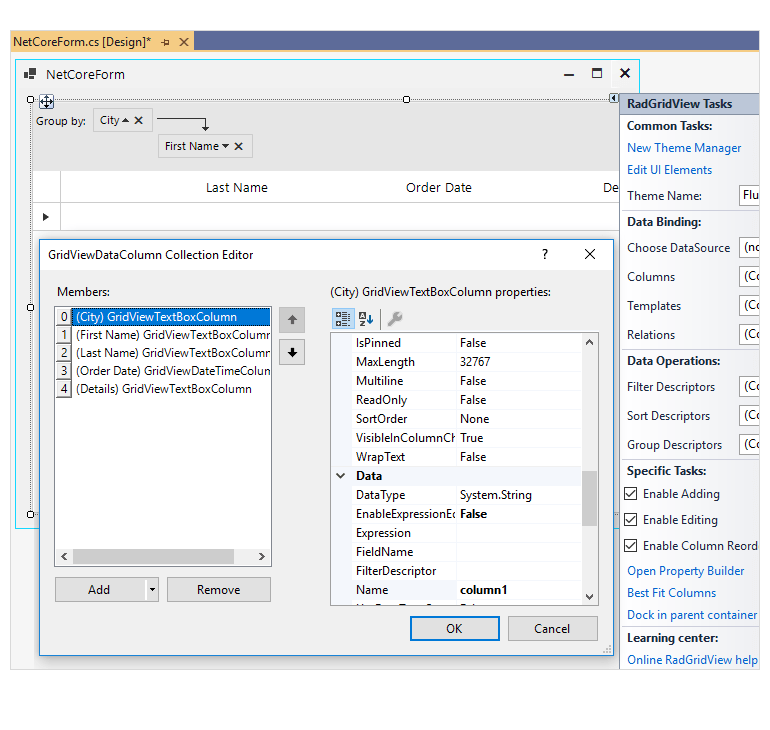Click property grid scroll down arrow

[x=590, y=596]
